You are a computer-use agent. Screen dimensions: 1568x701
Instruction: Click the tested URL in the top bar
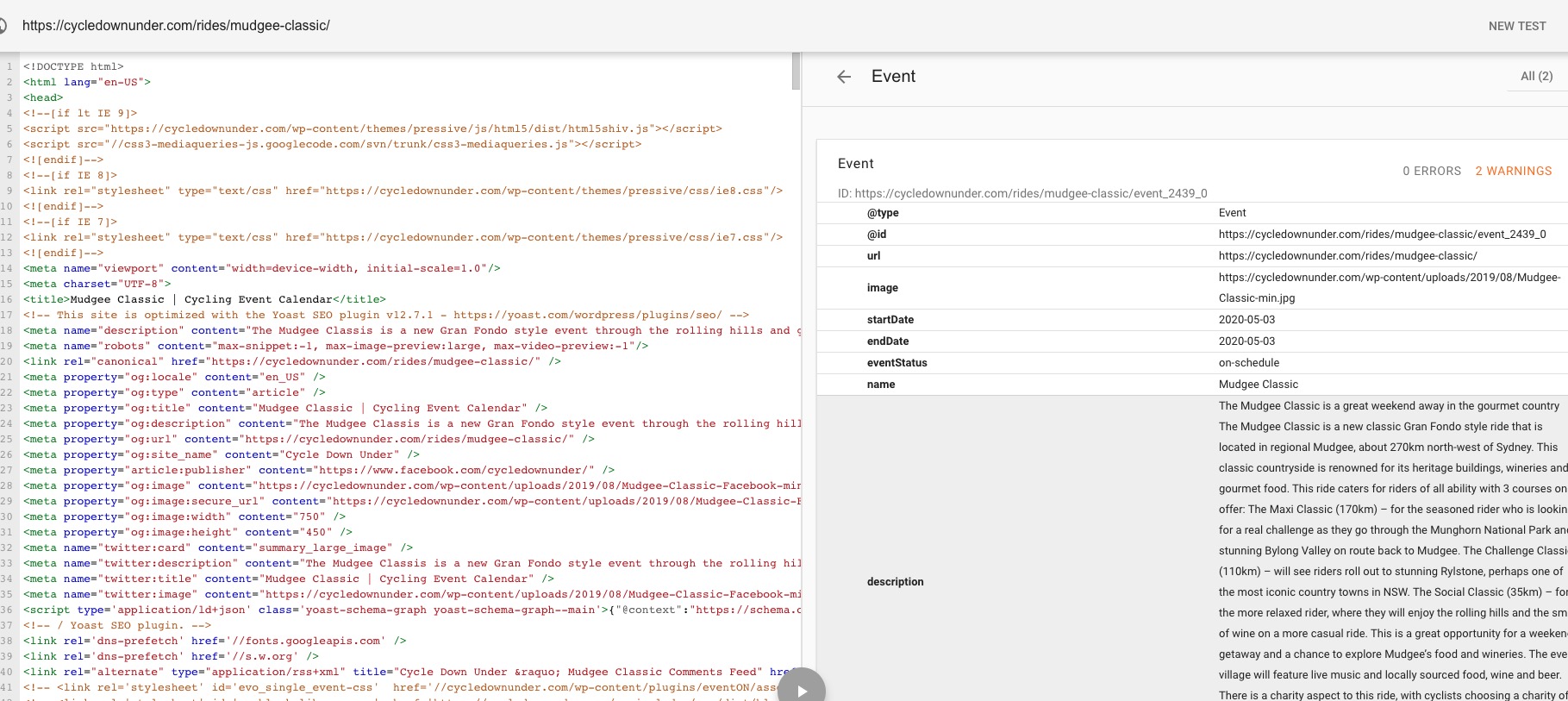176,26
